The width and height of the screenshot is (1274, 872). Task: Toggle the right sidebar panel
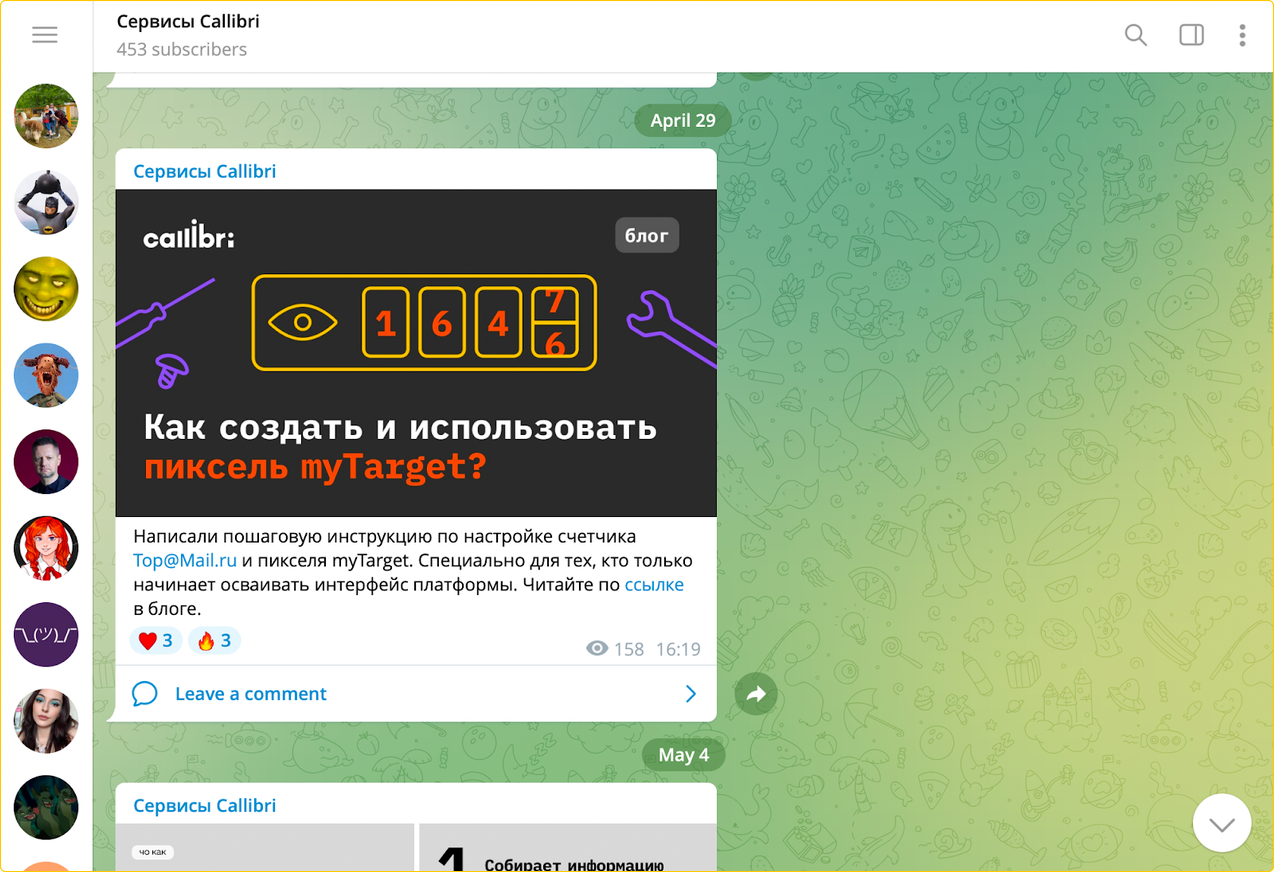click(1191, 35)
